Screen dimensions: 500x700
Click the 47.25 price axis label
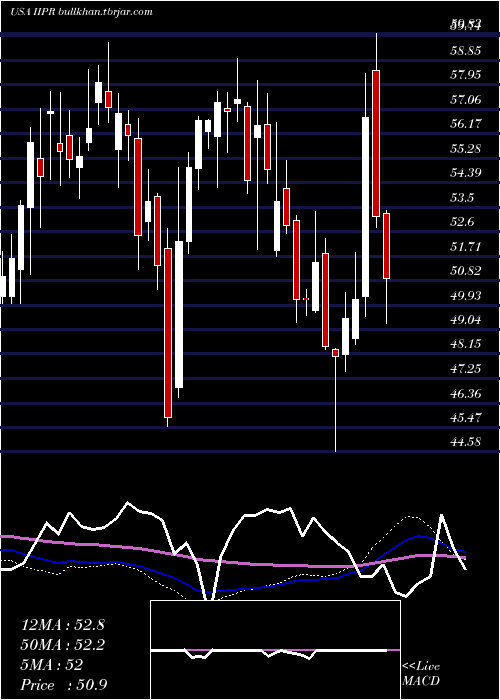[x=465, y=368]
